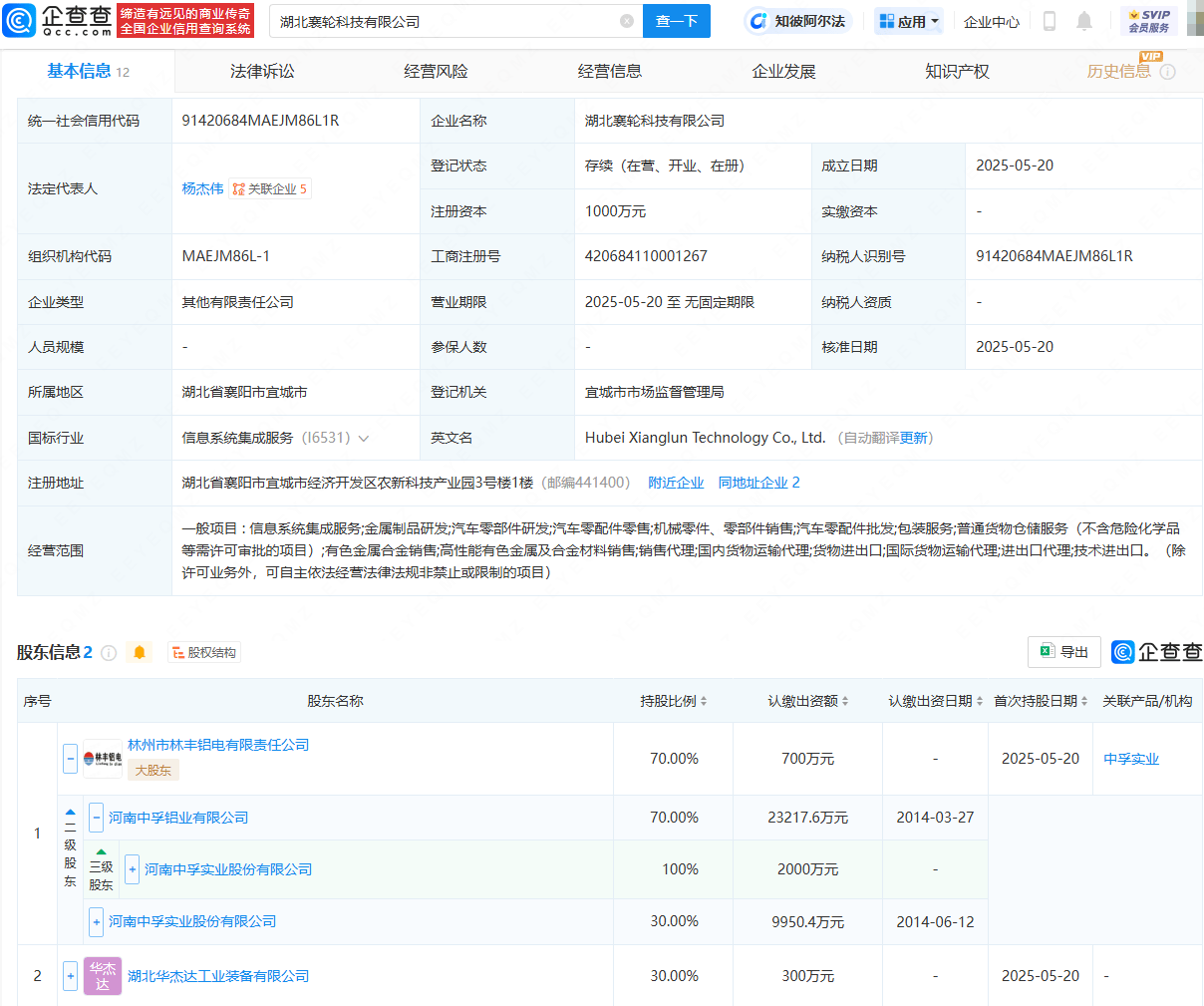Open SVIP member services badge
Screen dimensions: 1204x1006
pyautogui.click(x=1149, y=21)
